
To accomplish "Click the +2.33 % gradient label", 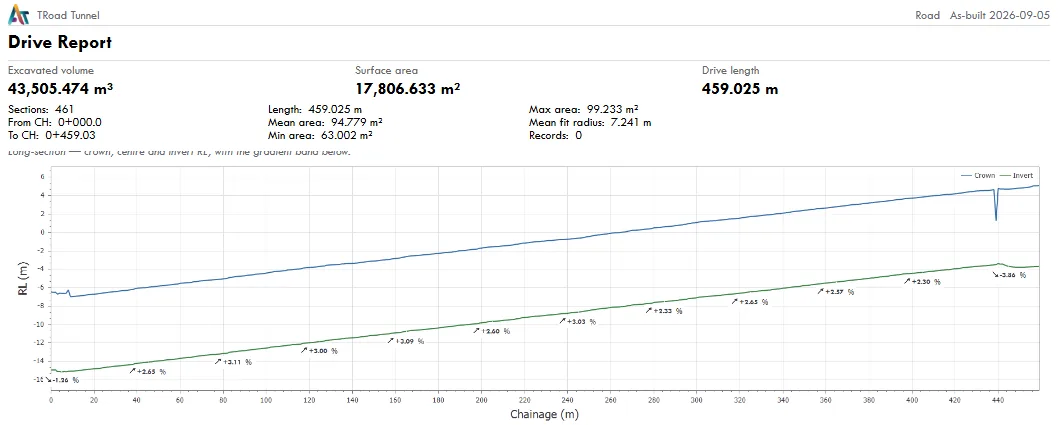I will click(x=664, y=311).
